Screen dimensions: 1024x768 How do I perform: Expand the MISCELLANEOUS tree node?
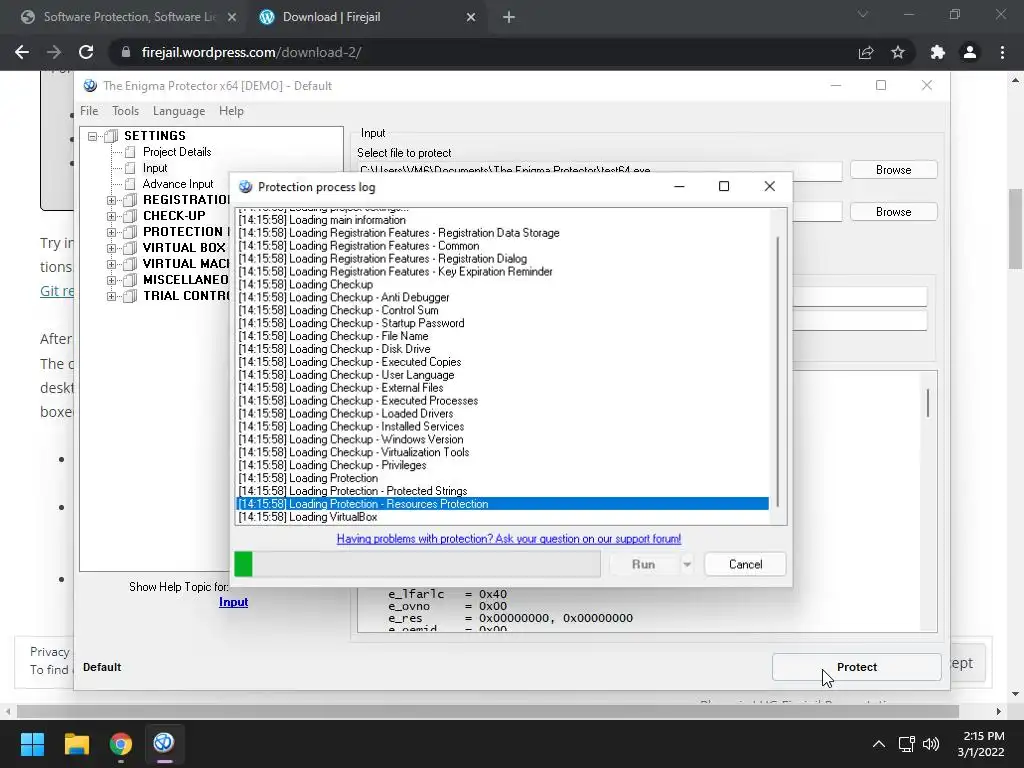pos(112,280)
